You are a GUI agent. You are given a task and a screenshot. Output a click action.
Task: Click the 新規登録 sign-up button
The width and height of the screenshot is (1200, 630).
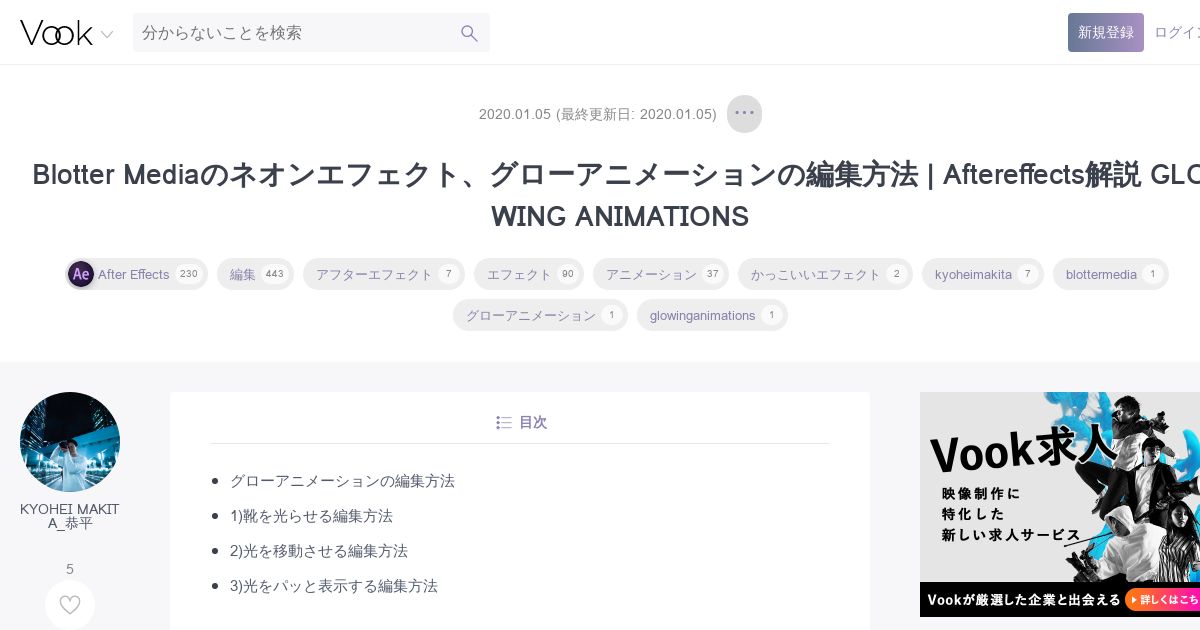[x=1105, y=32]
